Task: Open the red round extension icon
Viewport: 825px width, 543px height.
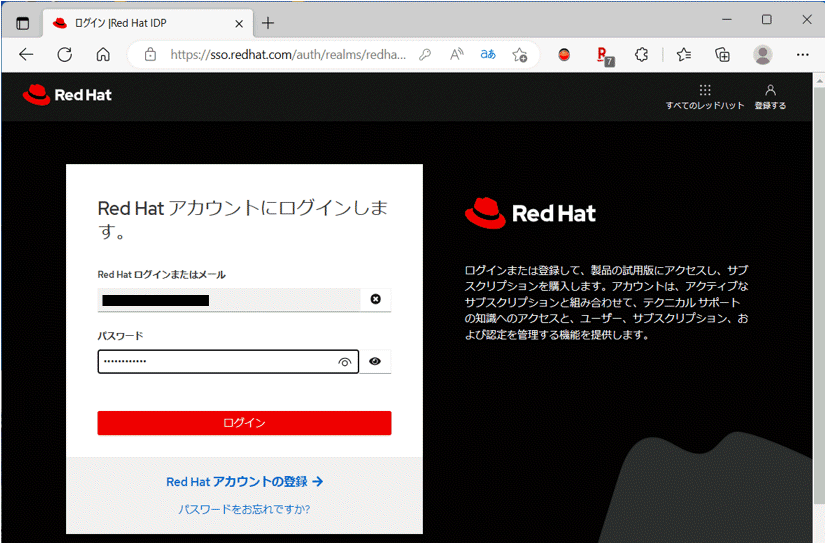Action: point(564,54)
